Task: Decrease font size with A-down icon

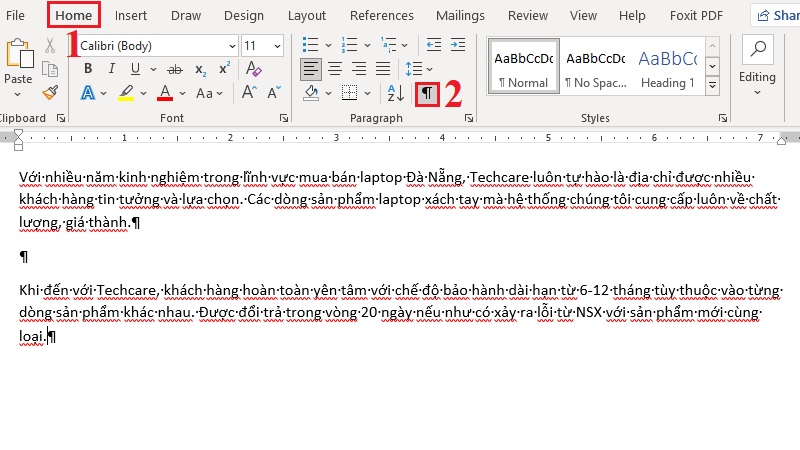Action: 273,93
